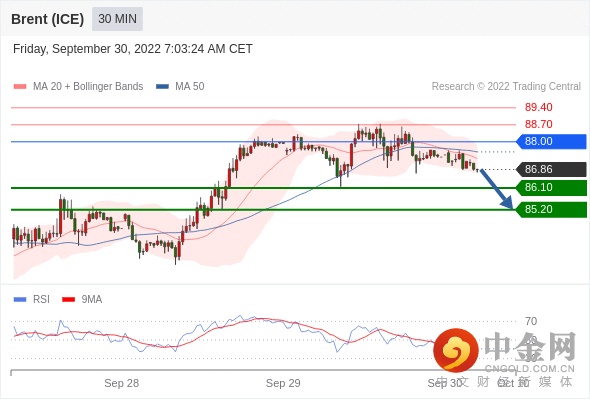590x400 pixels.
Task: Click the date Friday, September 30, 2022
Action: click(x=87, y=49)
